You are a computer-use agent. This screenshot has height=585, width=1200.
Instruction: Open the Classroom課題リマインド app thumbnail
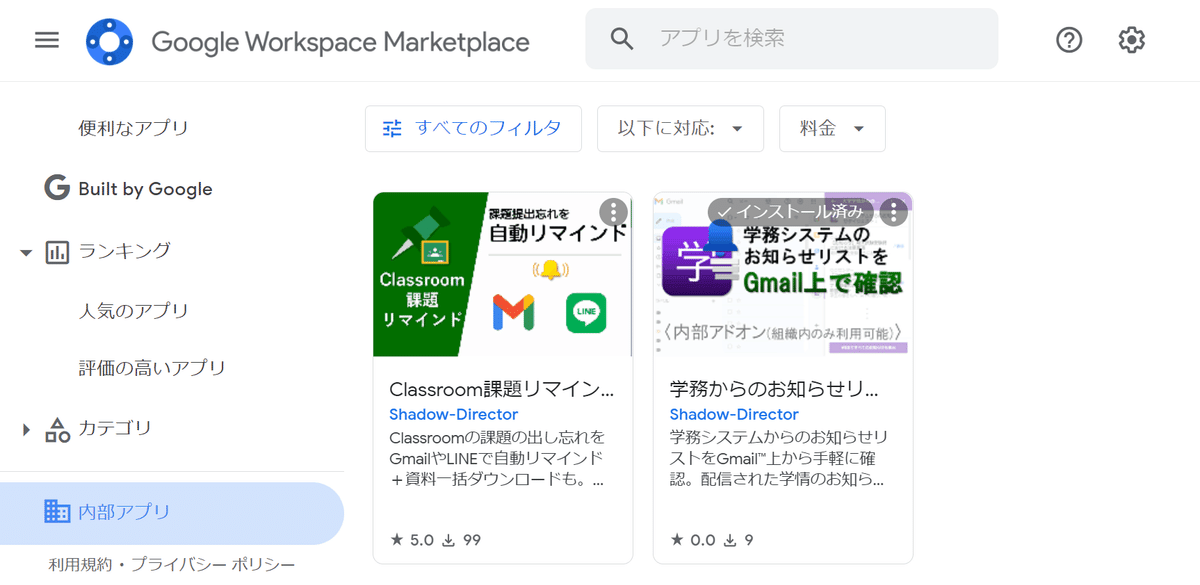point(502,275)
